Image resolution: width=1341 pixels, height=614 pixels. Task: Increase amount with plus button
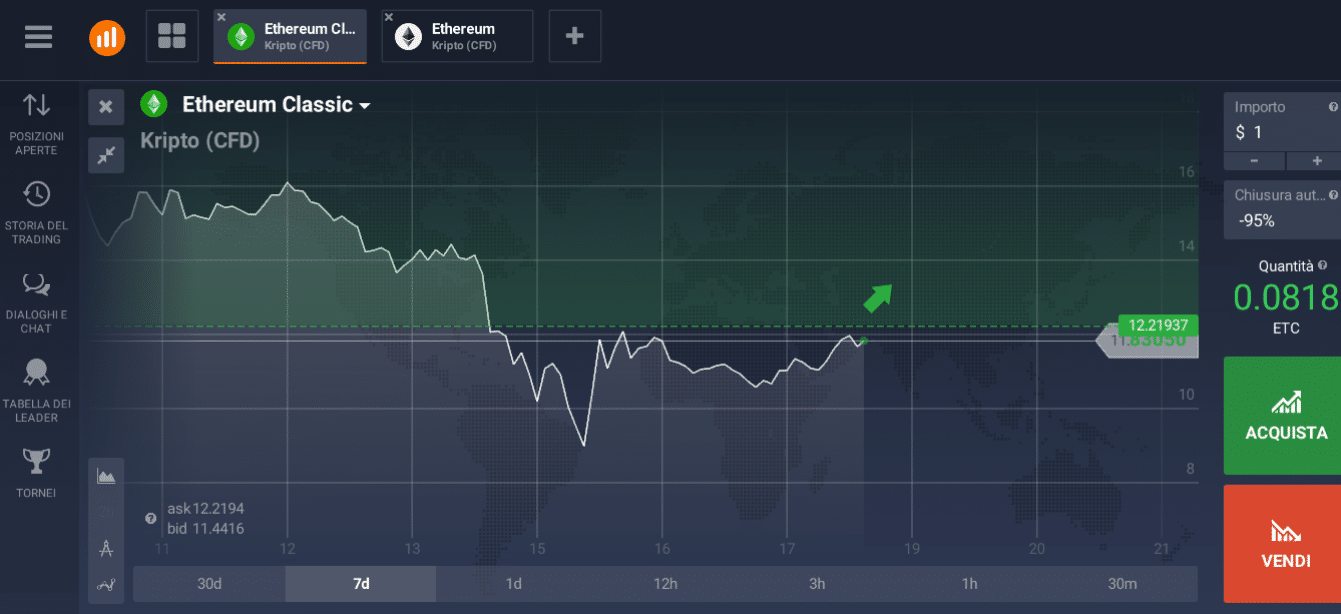click(x=1315, y=161)
